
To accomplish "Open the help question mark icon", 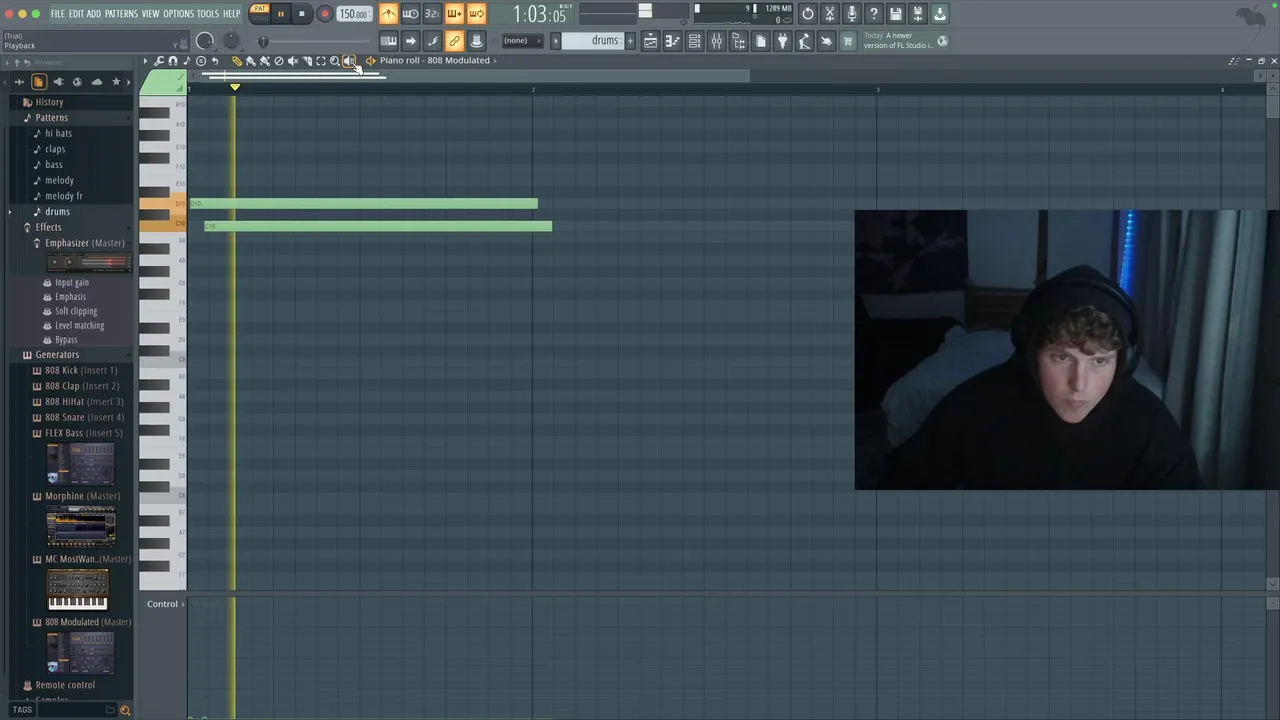I will tap(874, 14).
